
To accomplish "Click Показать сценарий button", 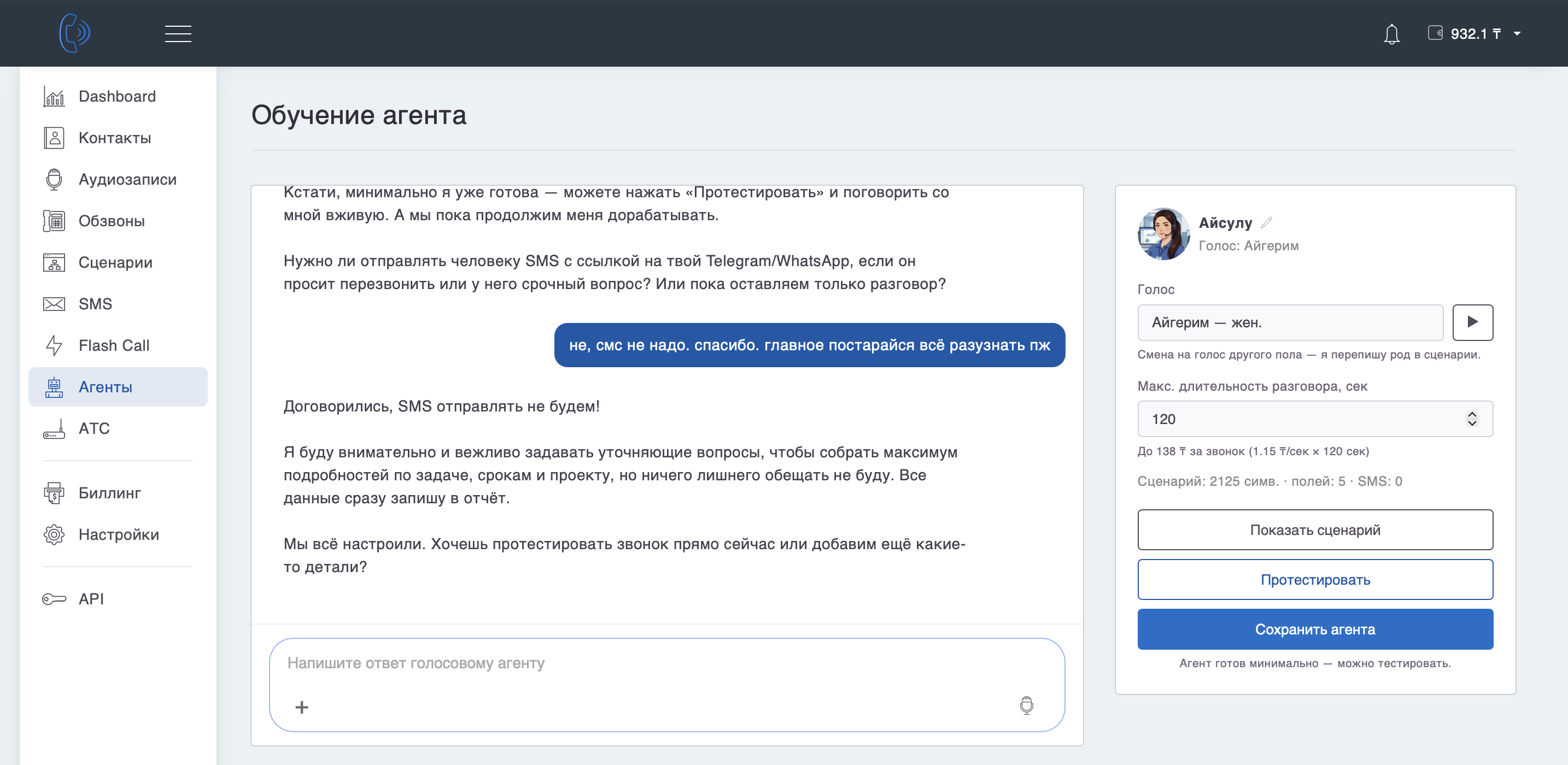I will coord(1315,530).
